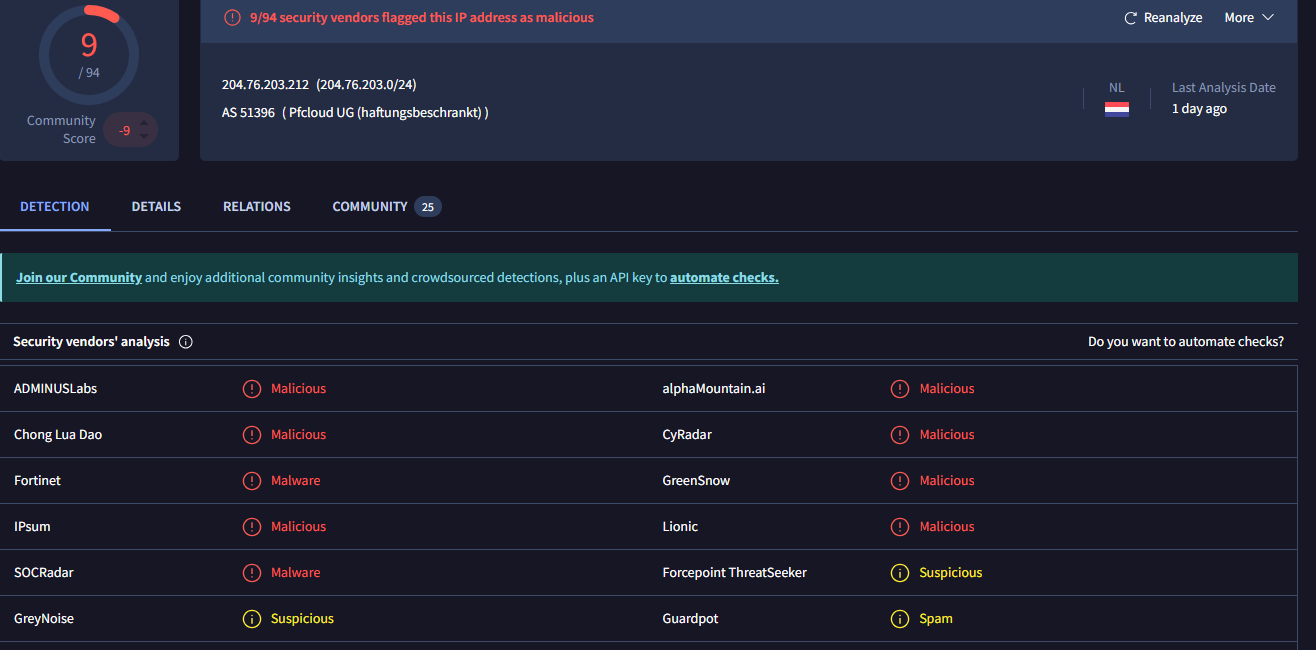1316x650 pixels.
Task: Click the red alert icon in the flagged banner
Action: pos(232,18)
